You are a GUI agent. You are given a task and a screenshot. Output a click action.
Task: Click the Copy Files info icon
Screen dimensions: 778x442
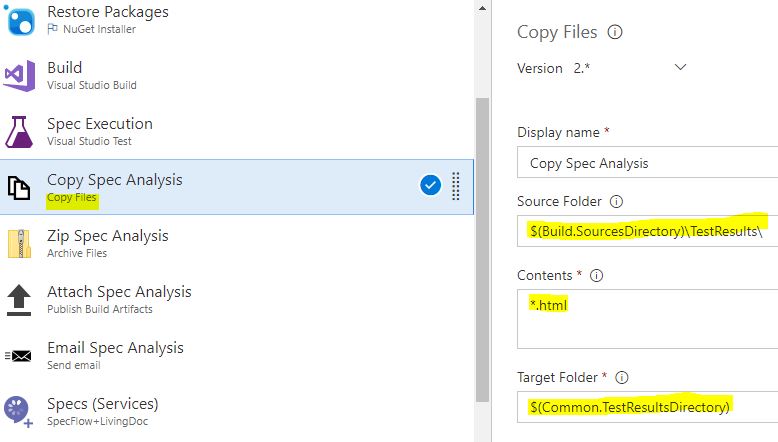coord(615,32)
